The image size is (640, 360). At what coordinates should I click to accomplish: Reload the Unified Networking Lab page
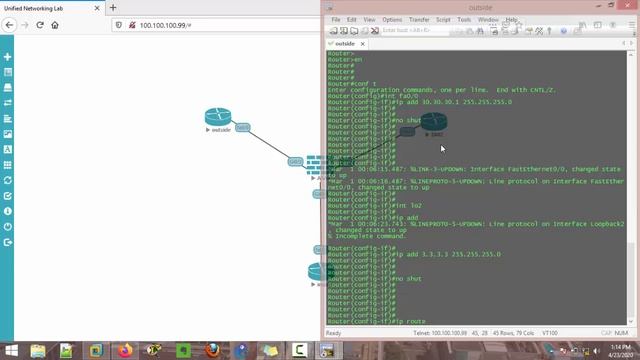40,25
